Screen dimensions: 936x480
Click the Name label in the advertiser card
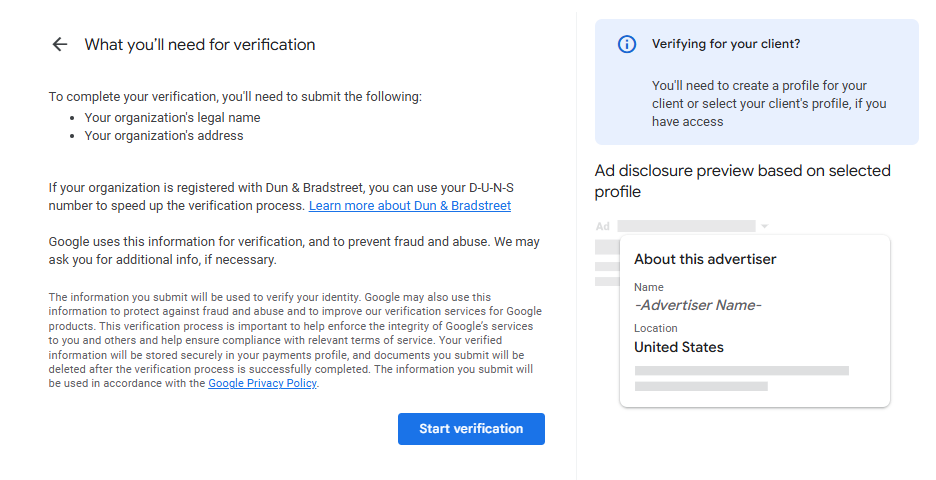(648, 287)
